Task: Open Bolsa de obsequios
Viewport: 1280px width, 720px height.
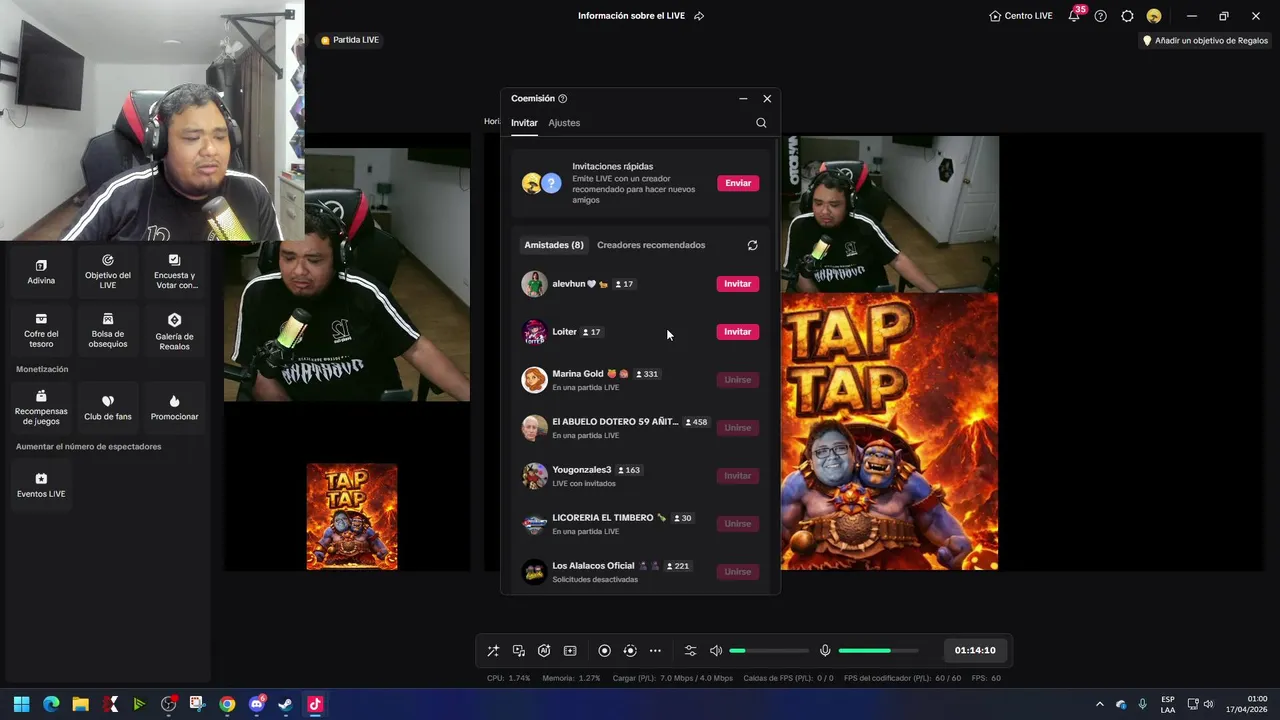Action: pyautogui.click(x=108, y=331)
